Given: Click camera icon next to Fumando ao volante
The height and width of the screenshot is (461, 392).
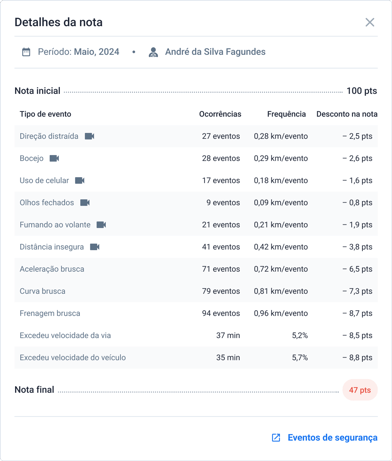Looking at the screenshot, I should point(101,225).
